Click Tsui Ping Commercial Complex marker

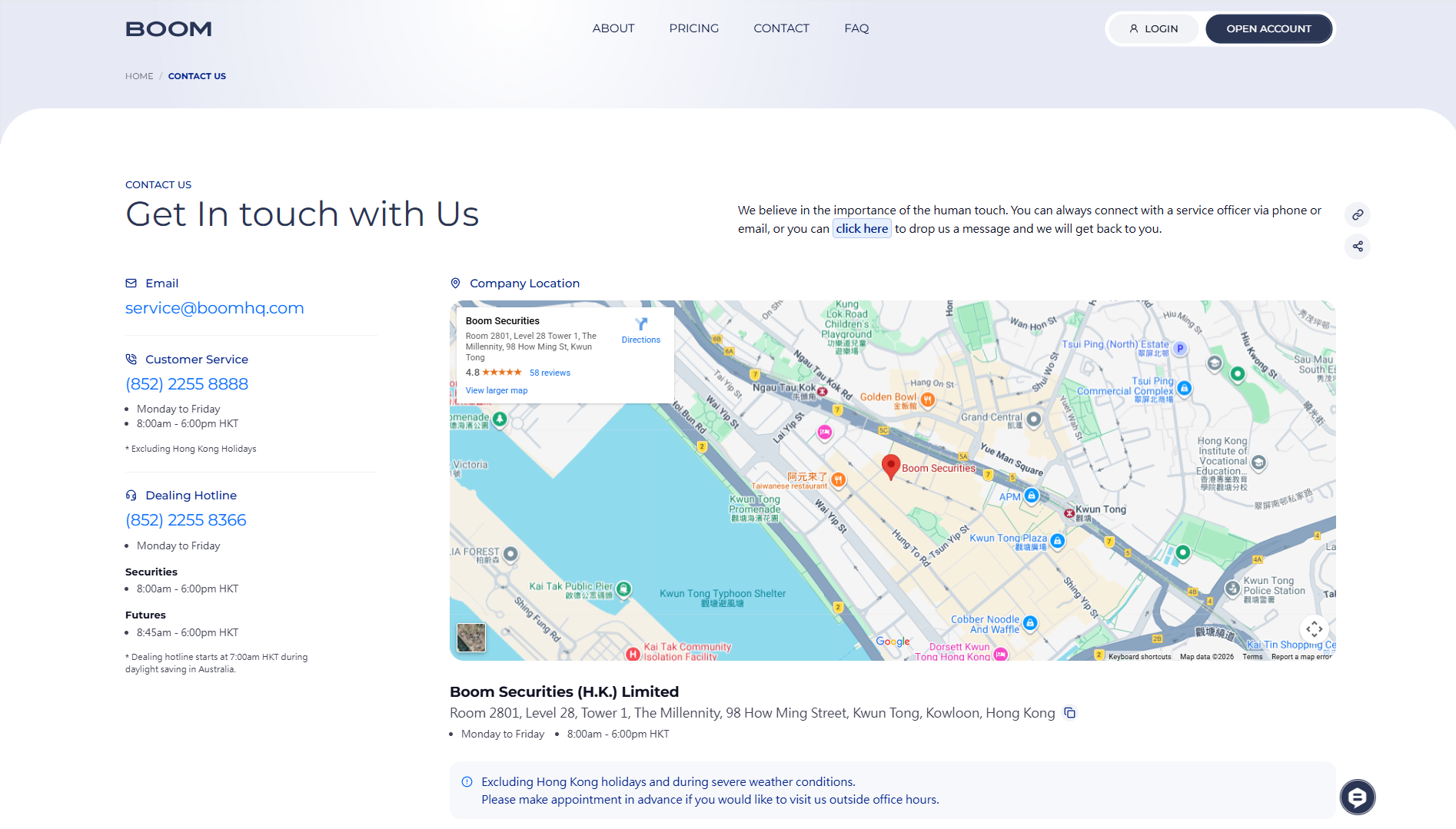tap(1185, 388)
